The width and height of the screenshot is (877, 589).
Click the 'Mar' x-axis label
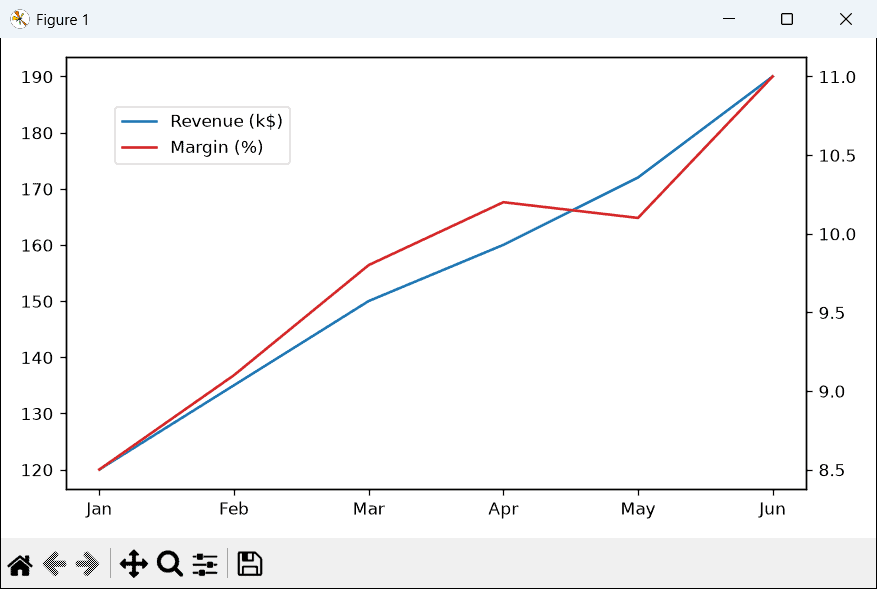369,509
